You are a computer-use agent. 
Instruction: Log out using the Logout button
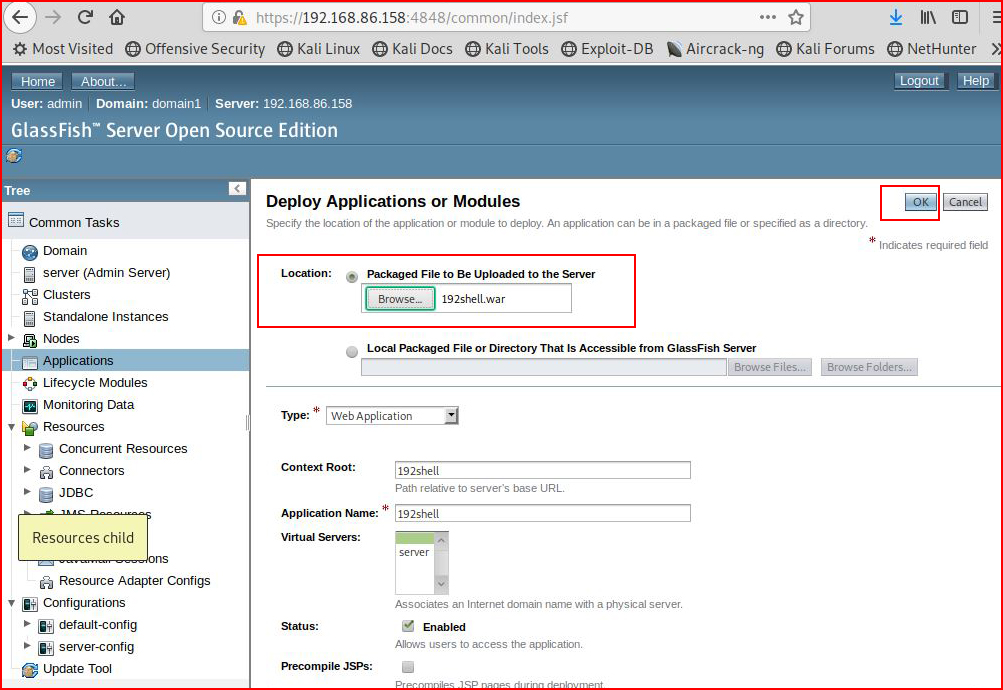919,81
